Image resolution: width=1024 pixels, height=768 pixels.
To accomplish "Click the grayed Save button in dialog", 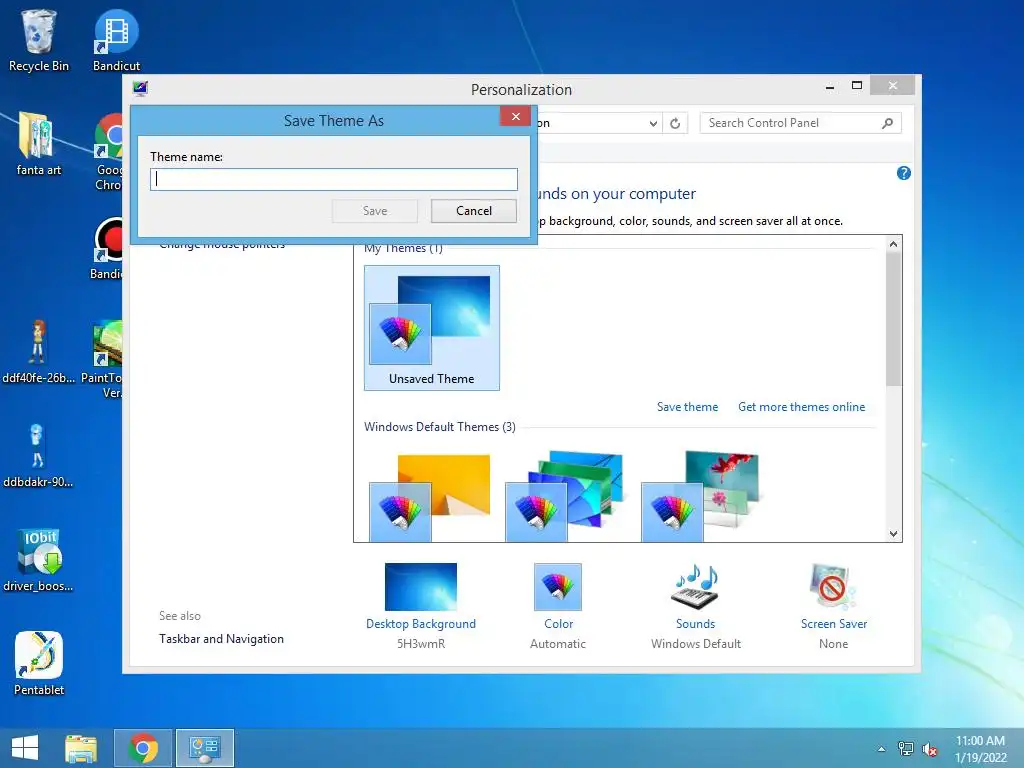I will pos(375,211).
